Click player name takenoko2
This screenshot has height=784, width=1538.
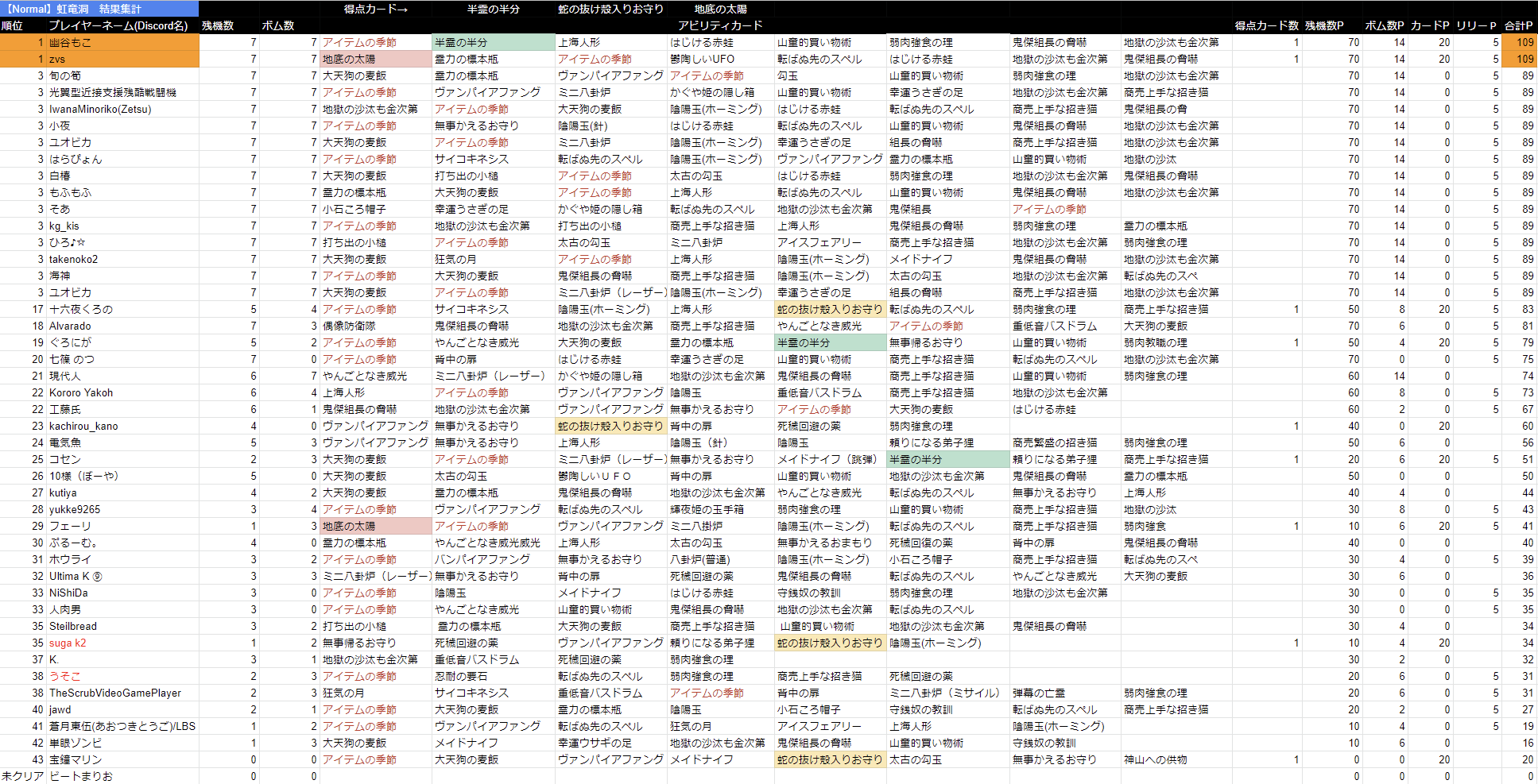point(73,259)
